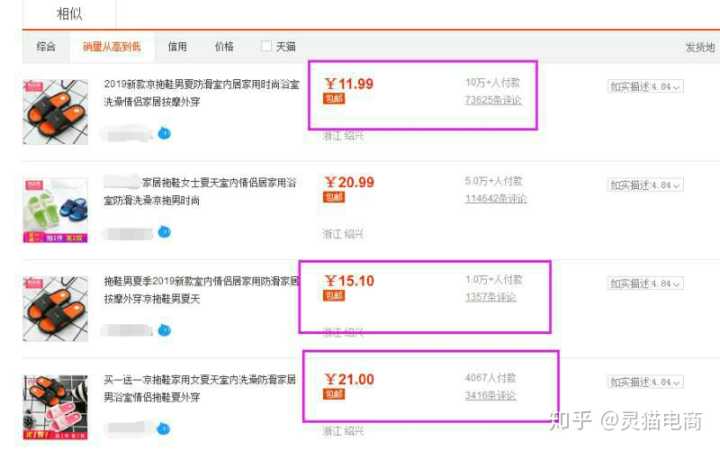
Task: Click the blue chat icon in fourth listing
Action: coord(163,429)
